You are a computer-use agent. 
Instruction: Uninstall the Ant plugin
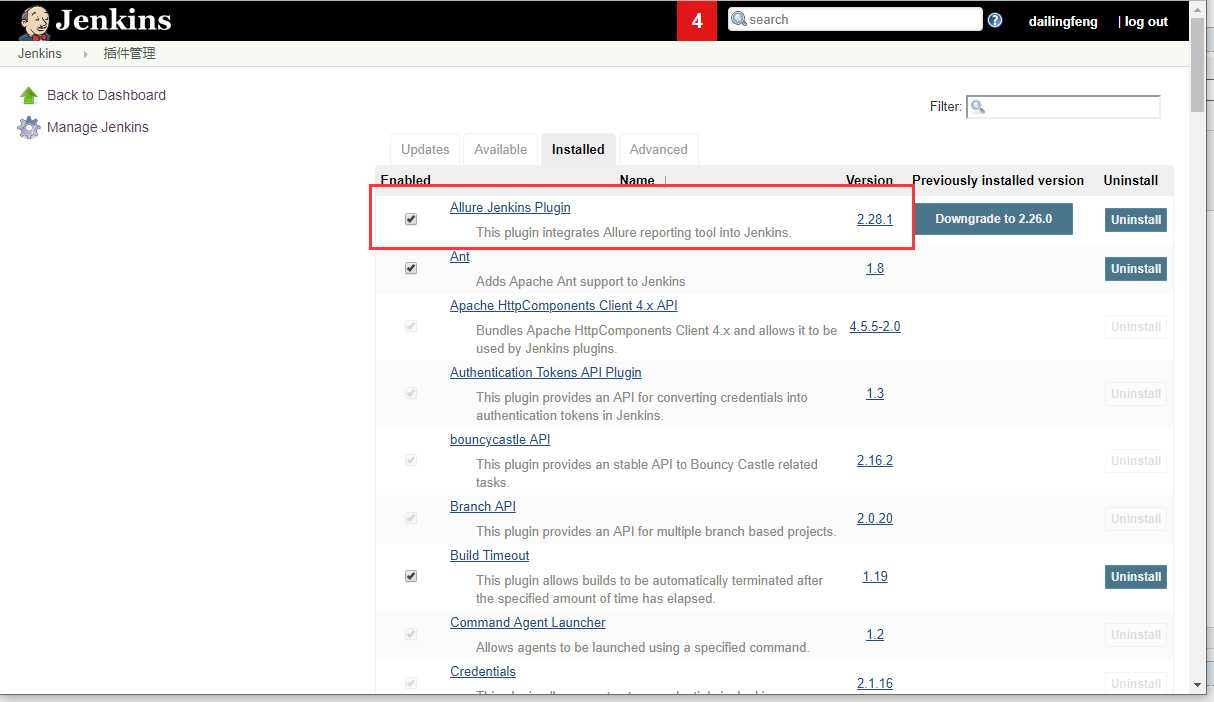pos(1136,268)
